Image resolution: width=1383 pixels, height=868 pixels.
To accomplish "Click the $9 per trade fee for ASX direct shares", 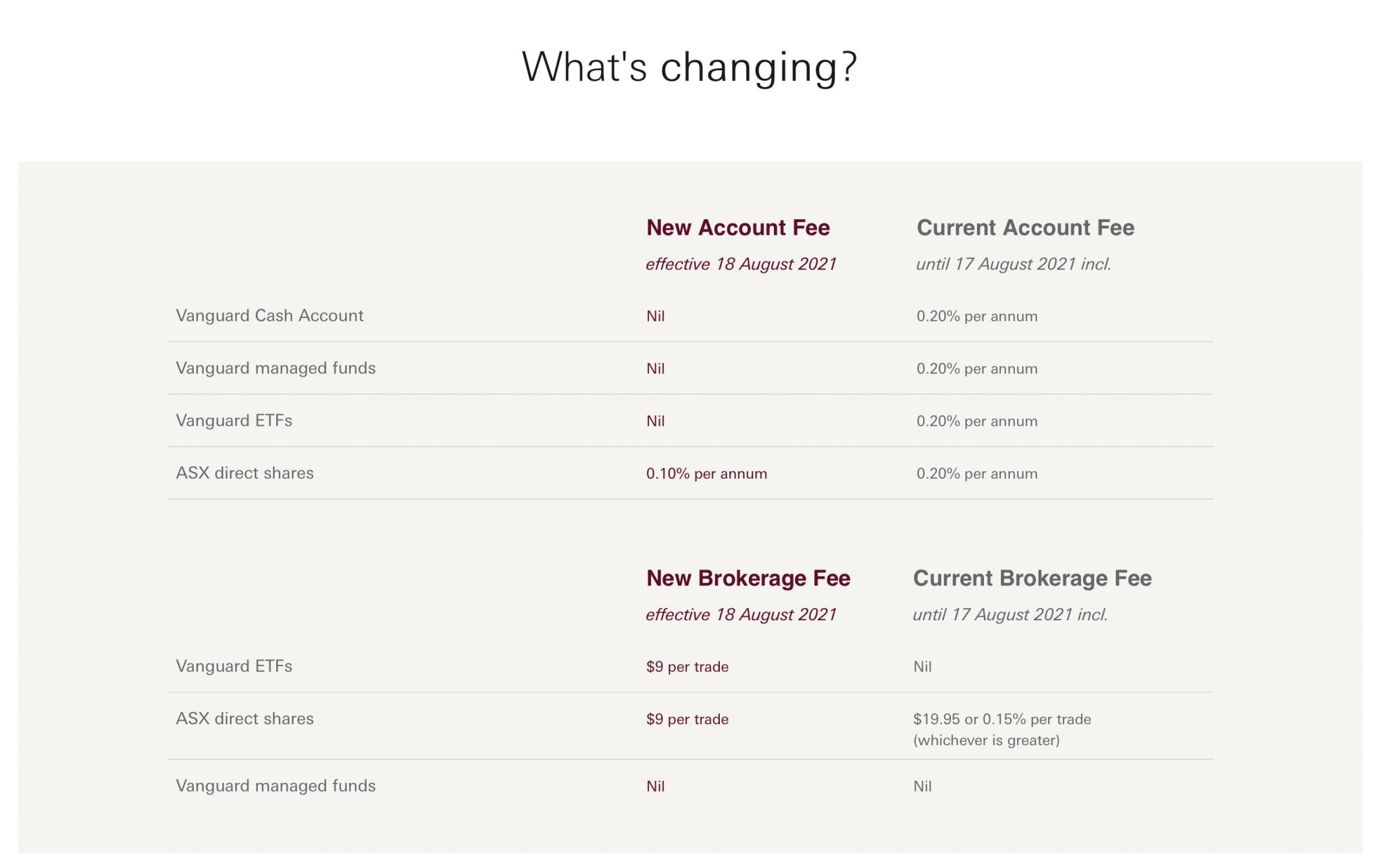I will [687, 720].
